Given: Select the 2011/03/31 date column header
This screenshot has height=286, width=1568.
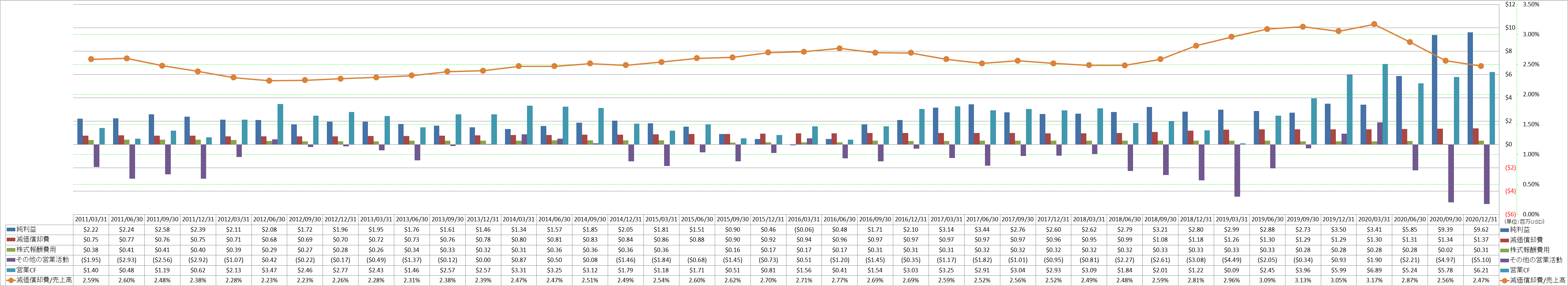Looking at the screenshot, I should point(91,219).
